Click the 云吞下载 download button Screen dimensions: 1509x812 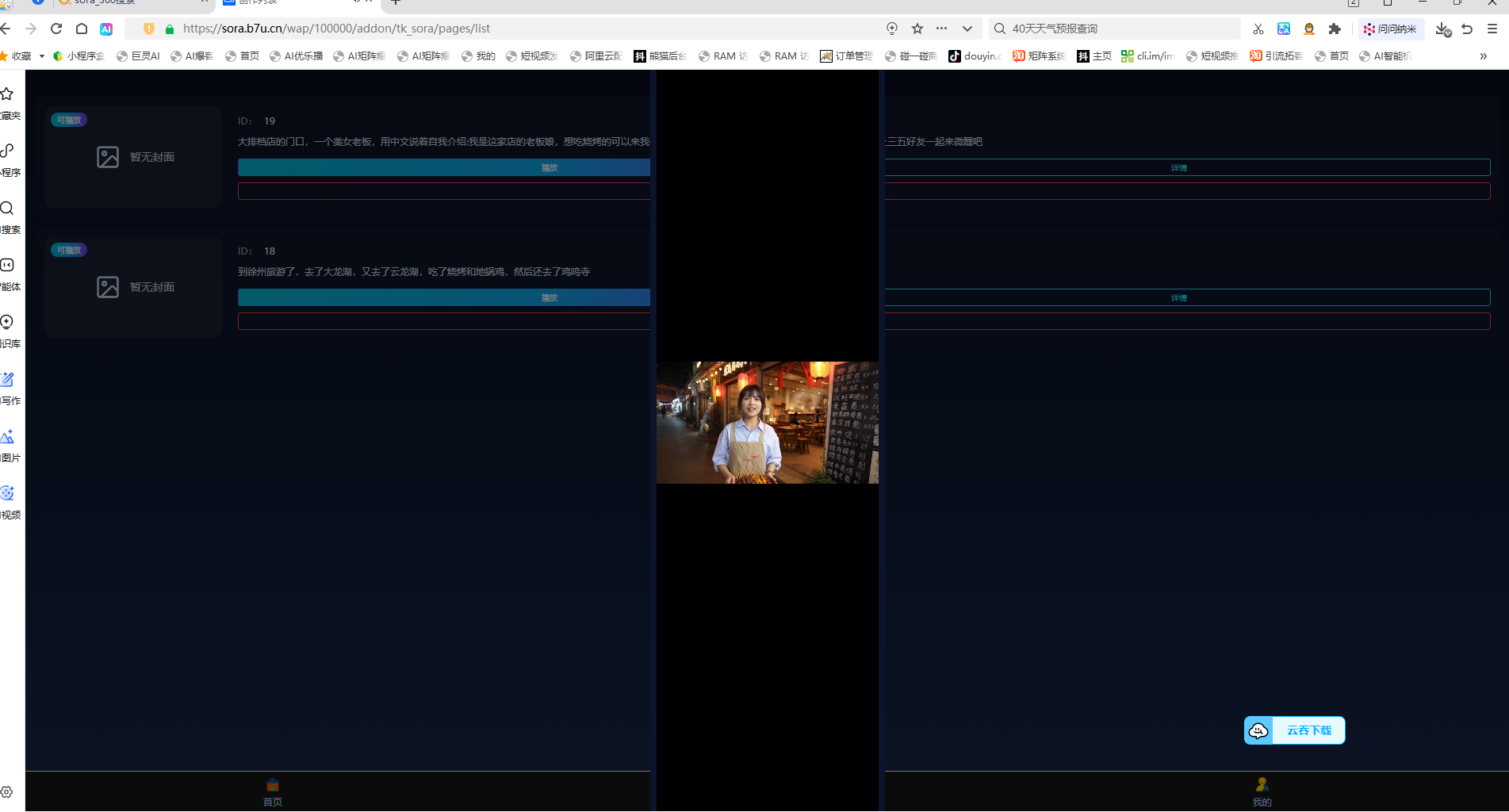coord(1294,730)
